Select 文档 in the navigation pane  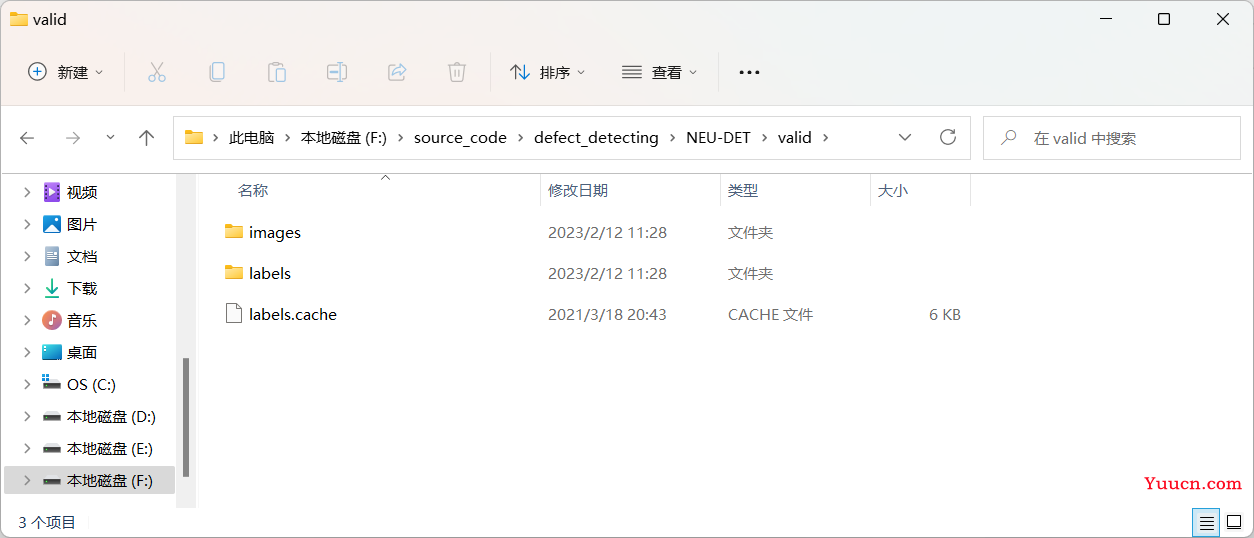click(82, 256)
